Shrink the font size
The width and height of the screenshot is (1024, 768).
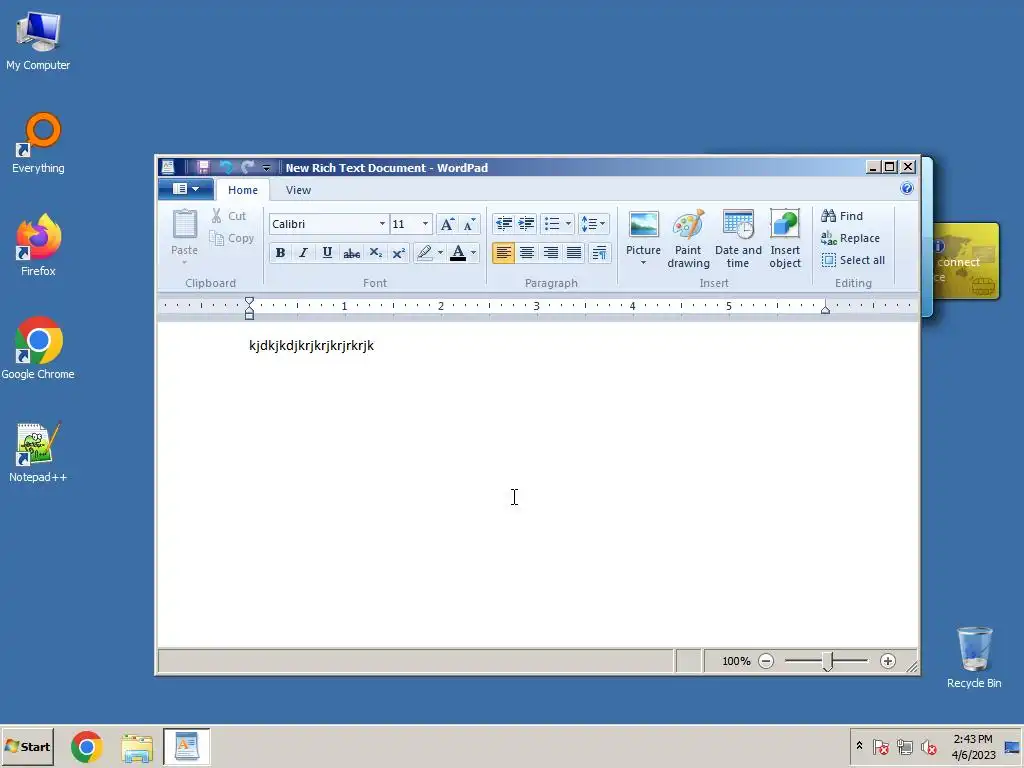pyautogui.click(x=470, y=225)
